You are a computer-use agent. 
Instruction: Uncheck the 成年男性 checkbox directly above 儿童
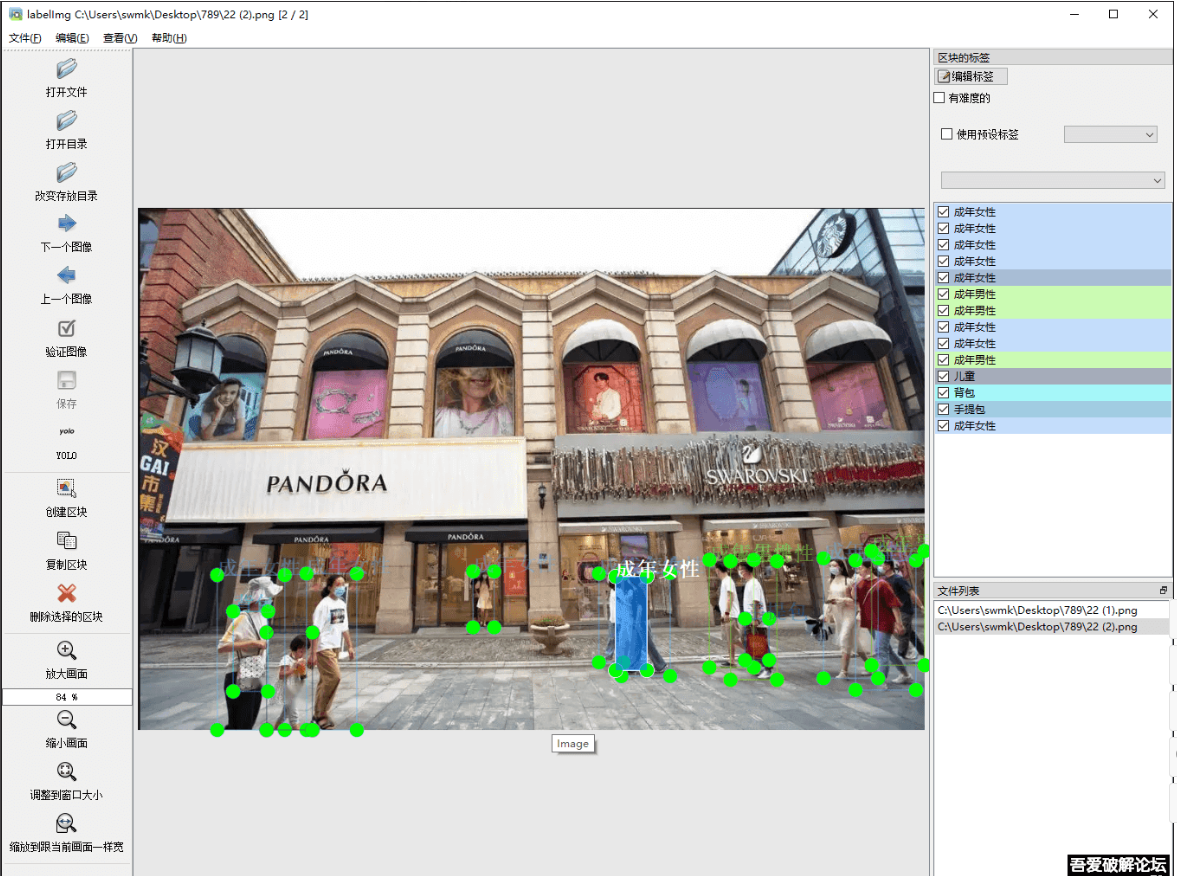(944, 360)
